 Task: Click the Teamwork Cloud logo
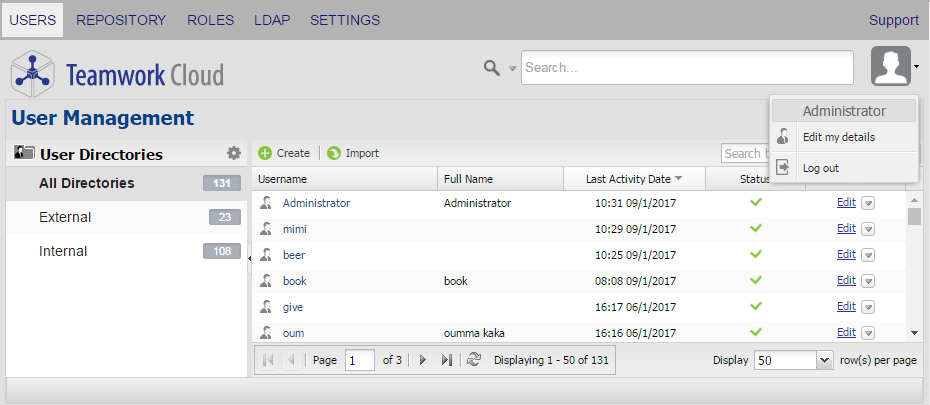[118, 74]
